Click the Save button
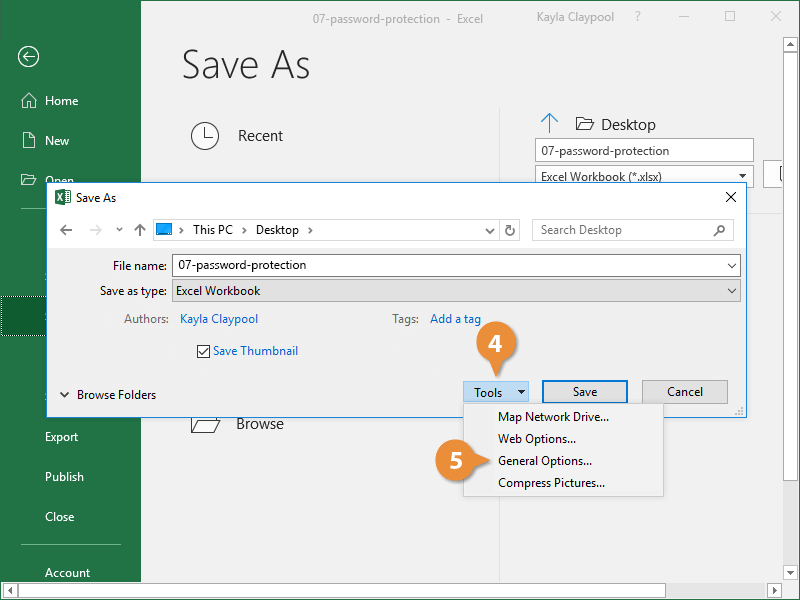This screenshot has height=600, width=800. point(585,391)
